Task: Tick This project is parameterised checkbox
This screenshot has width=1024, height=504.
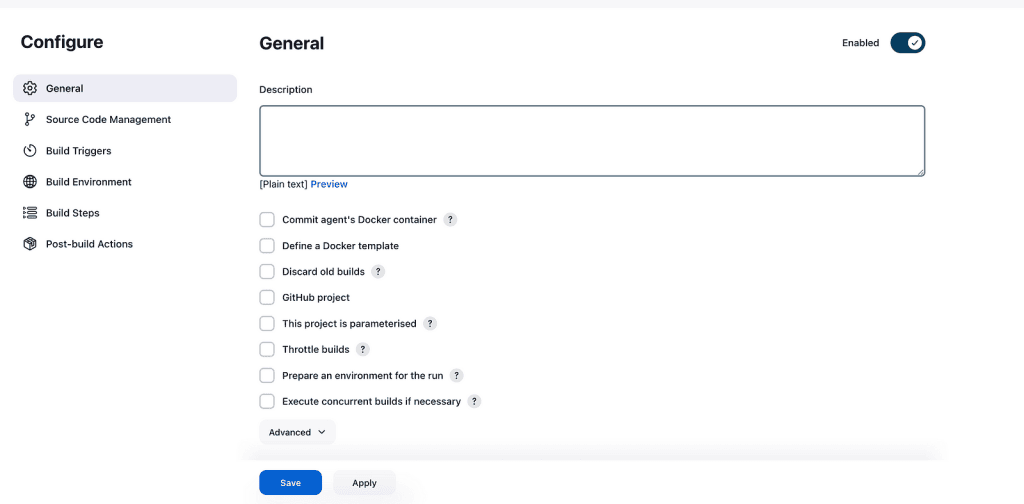Action: click(x=266, y=324)
